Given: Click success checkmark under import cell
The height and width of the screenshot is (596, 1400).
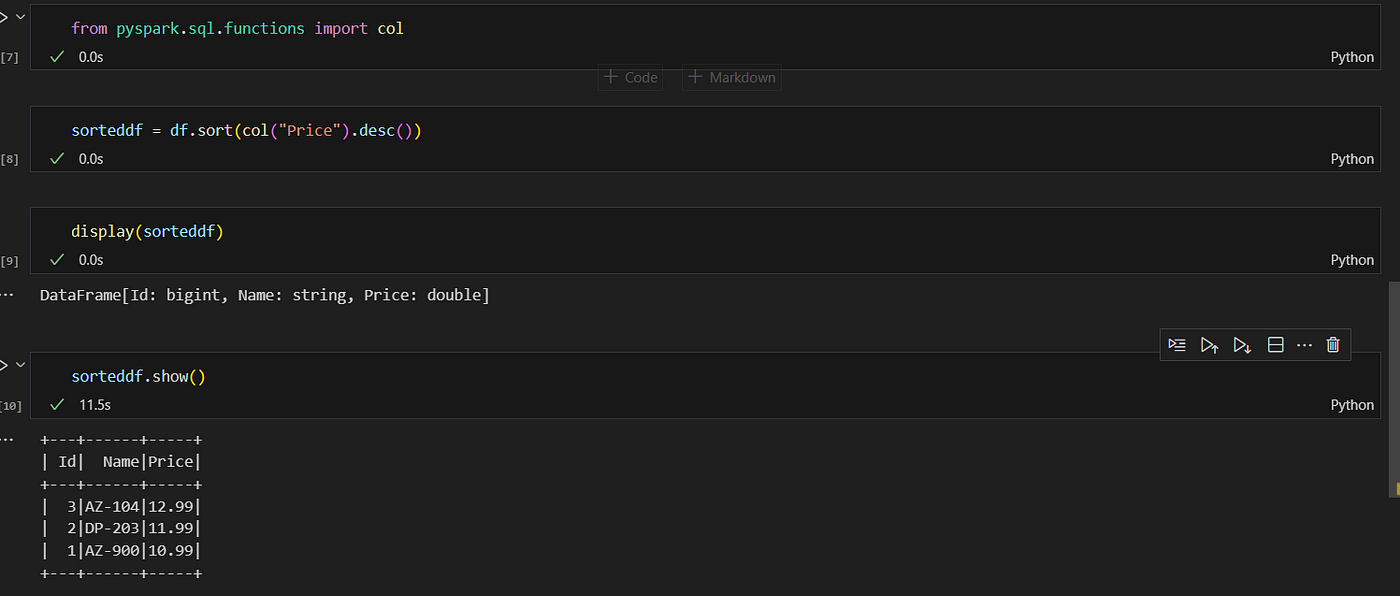Looking at the screenshot, I should click(x=57, y=57).
